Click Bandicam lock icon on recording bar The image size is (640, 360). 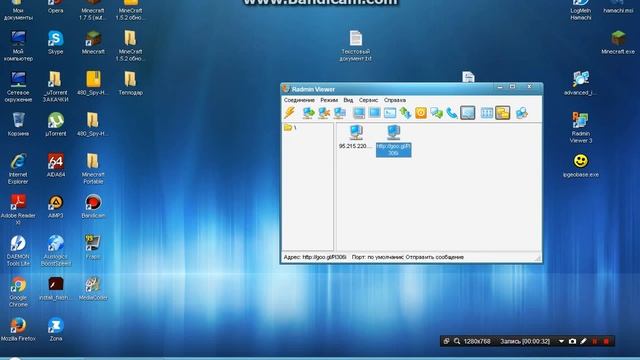[447, 341]
